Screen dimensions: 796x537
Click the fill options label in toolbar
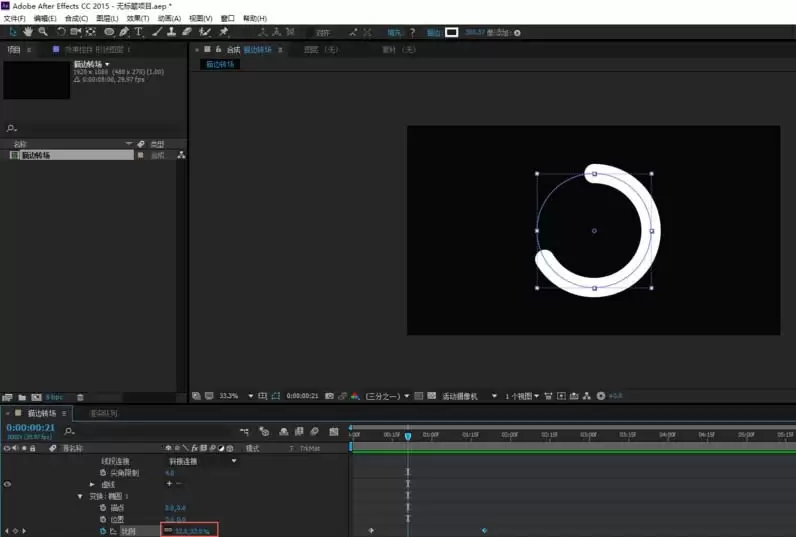pyautogui.click(x=394, y=32)
